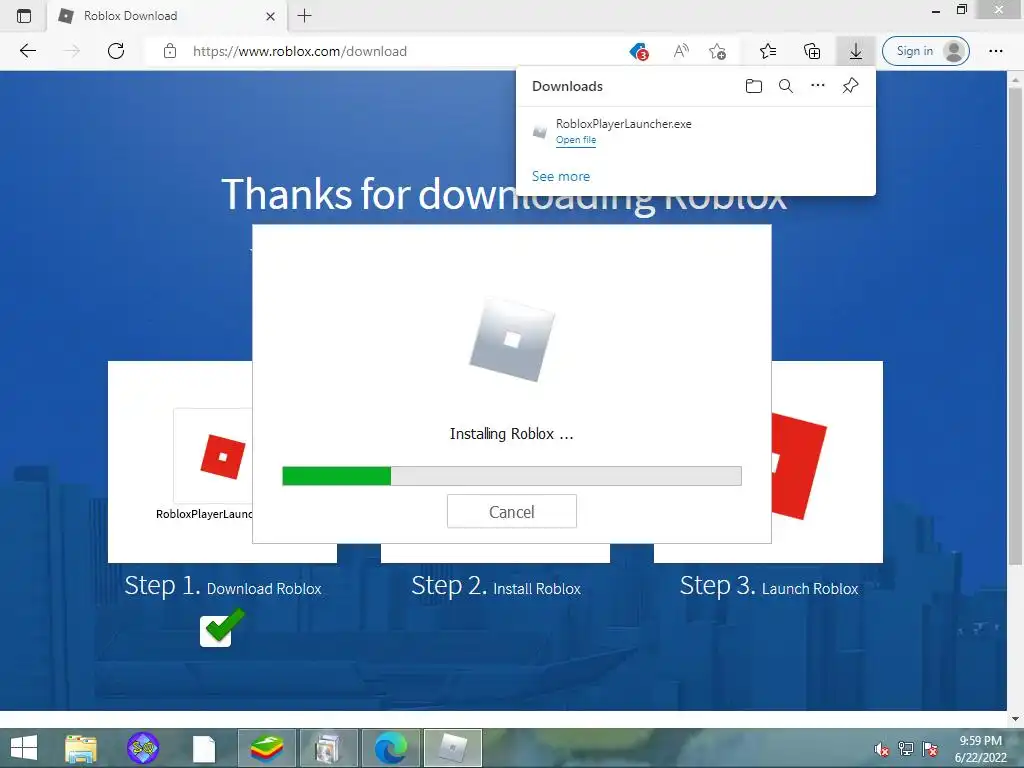1024x768 pixels.
Task: Click the red Roblox launcher thumbnail in Step 1
Action: pos(223,456)
